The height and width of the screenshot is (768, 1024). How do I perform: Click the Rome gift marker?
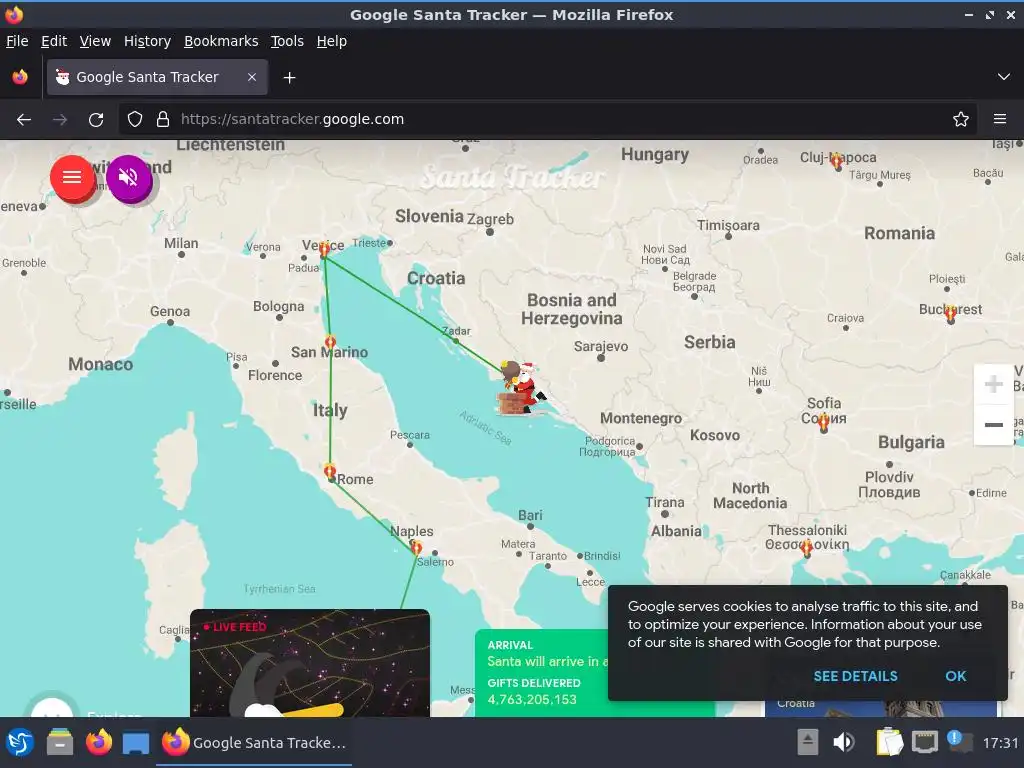[330, 471]
